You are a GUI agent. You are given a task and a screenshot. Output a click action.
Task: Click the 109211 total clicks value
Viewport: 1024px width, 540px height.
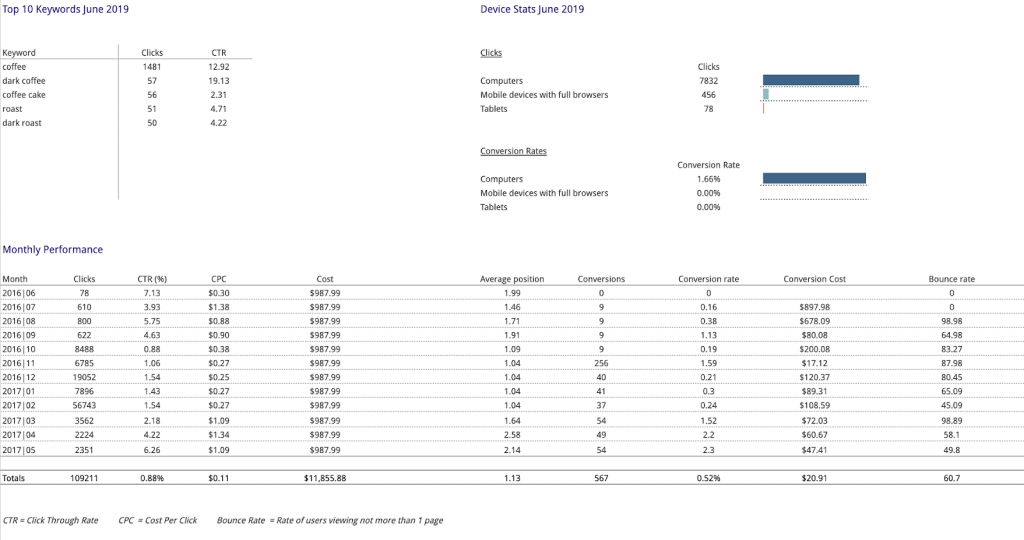click(x=84, y=478)
